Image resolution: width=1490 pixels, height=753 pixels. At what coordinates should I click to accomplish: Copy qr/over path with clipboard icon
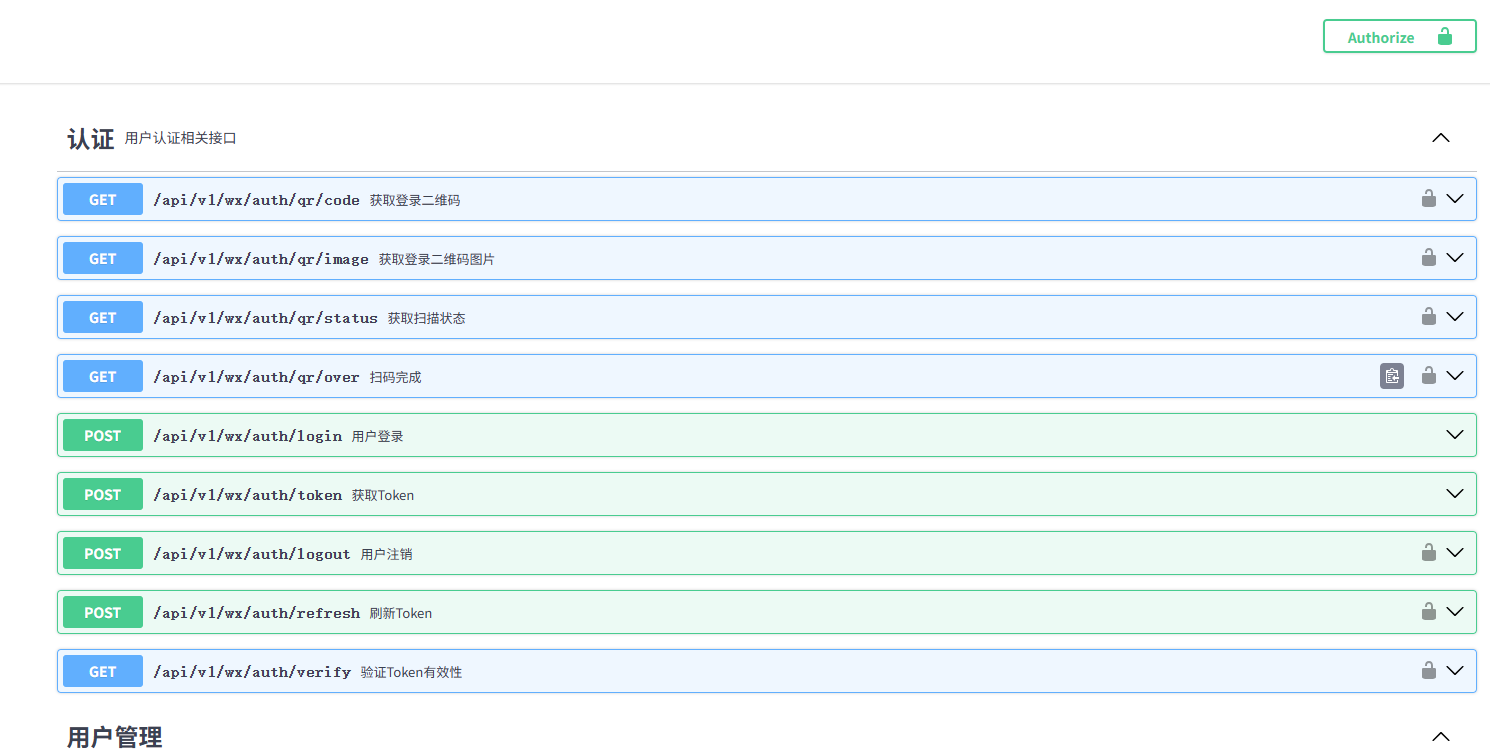pos(1392,376)
